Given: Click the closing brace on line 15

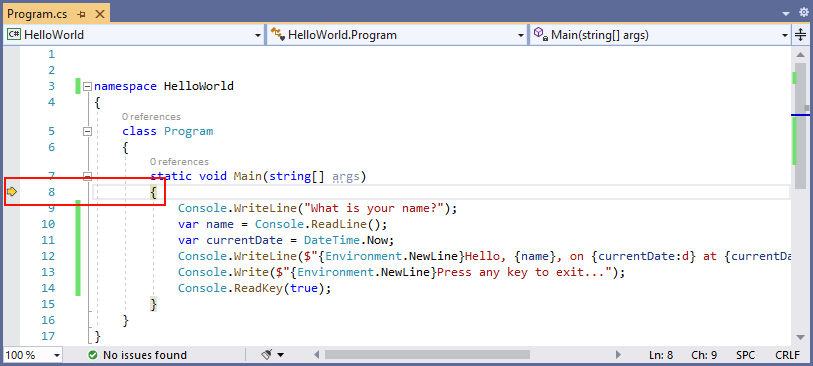Looking at the screenshot, I should 153,304.
